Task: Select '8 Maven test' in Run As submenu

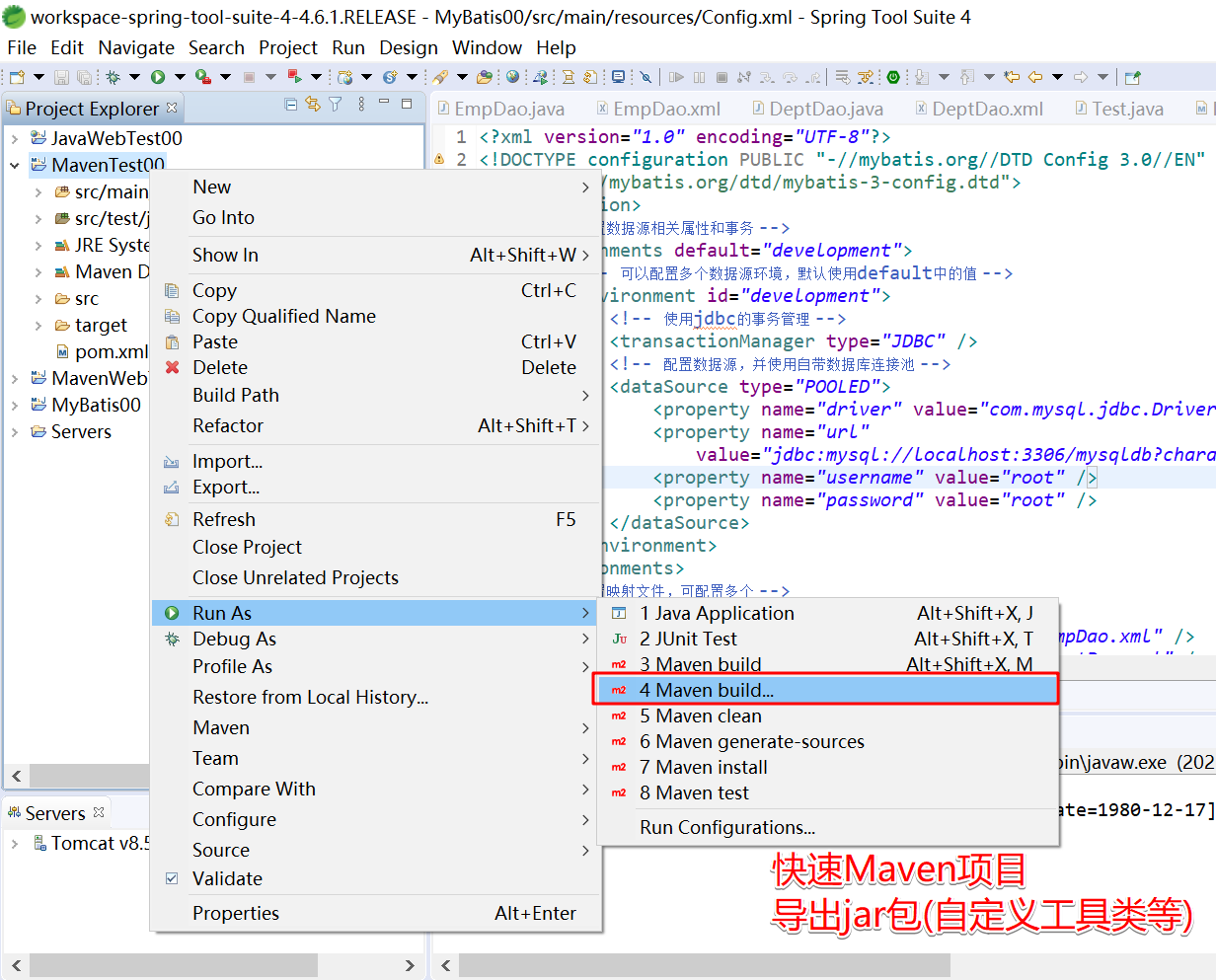Action: (x=826, y=792)
